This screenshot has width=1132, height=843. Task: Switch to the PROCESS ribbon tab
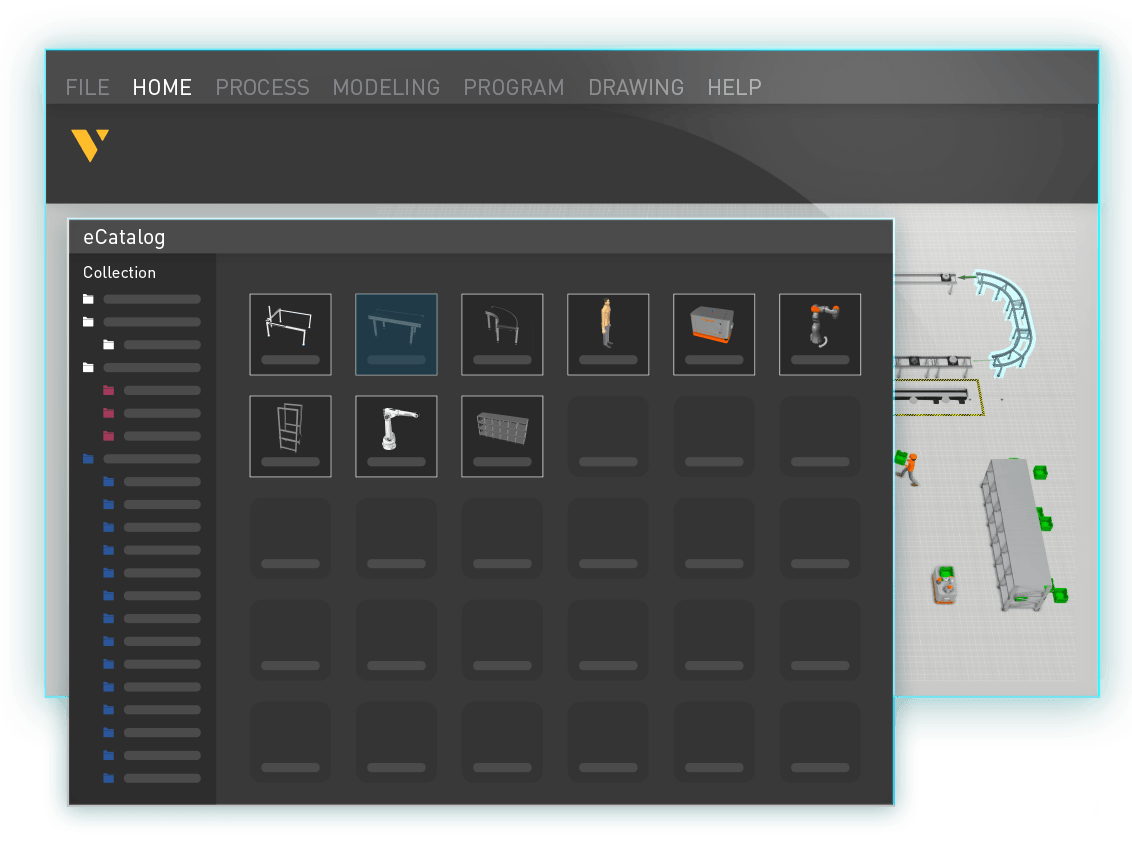[x=262, y=88]
